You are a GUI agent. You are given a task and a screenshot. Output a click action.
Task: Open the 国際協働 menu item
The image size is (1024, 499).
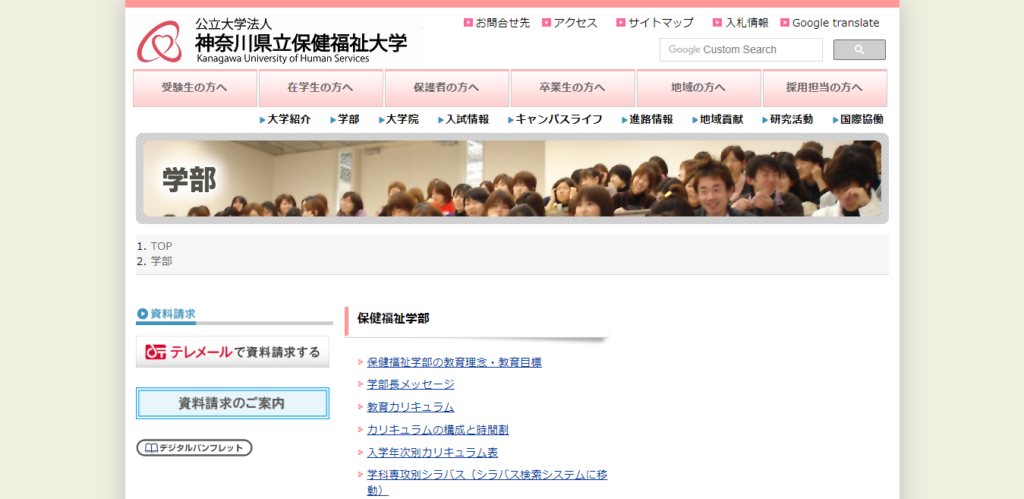[858, 120]
